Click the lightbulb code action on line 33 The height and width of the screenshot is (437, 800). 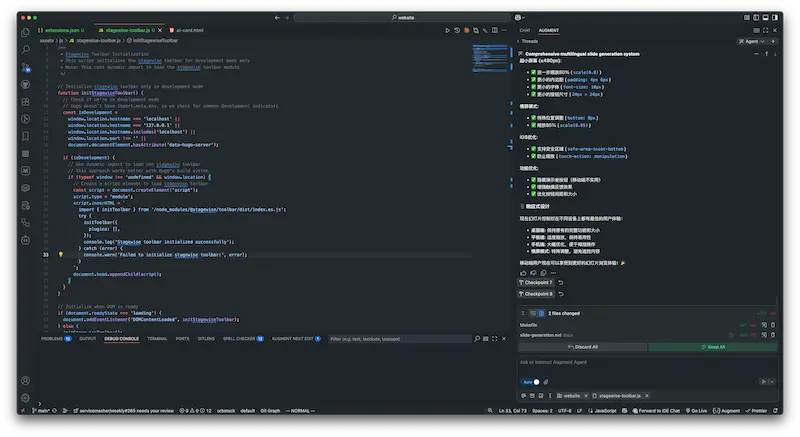(61, 254)
